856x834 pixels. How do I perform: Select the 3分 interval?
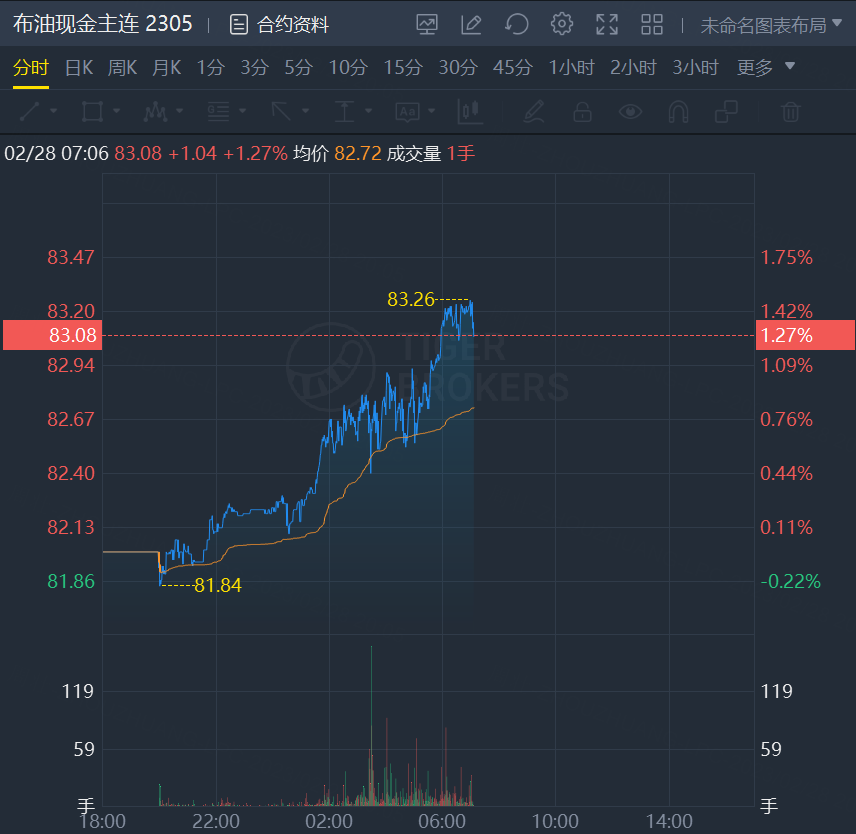click(x=254, y=68)
